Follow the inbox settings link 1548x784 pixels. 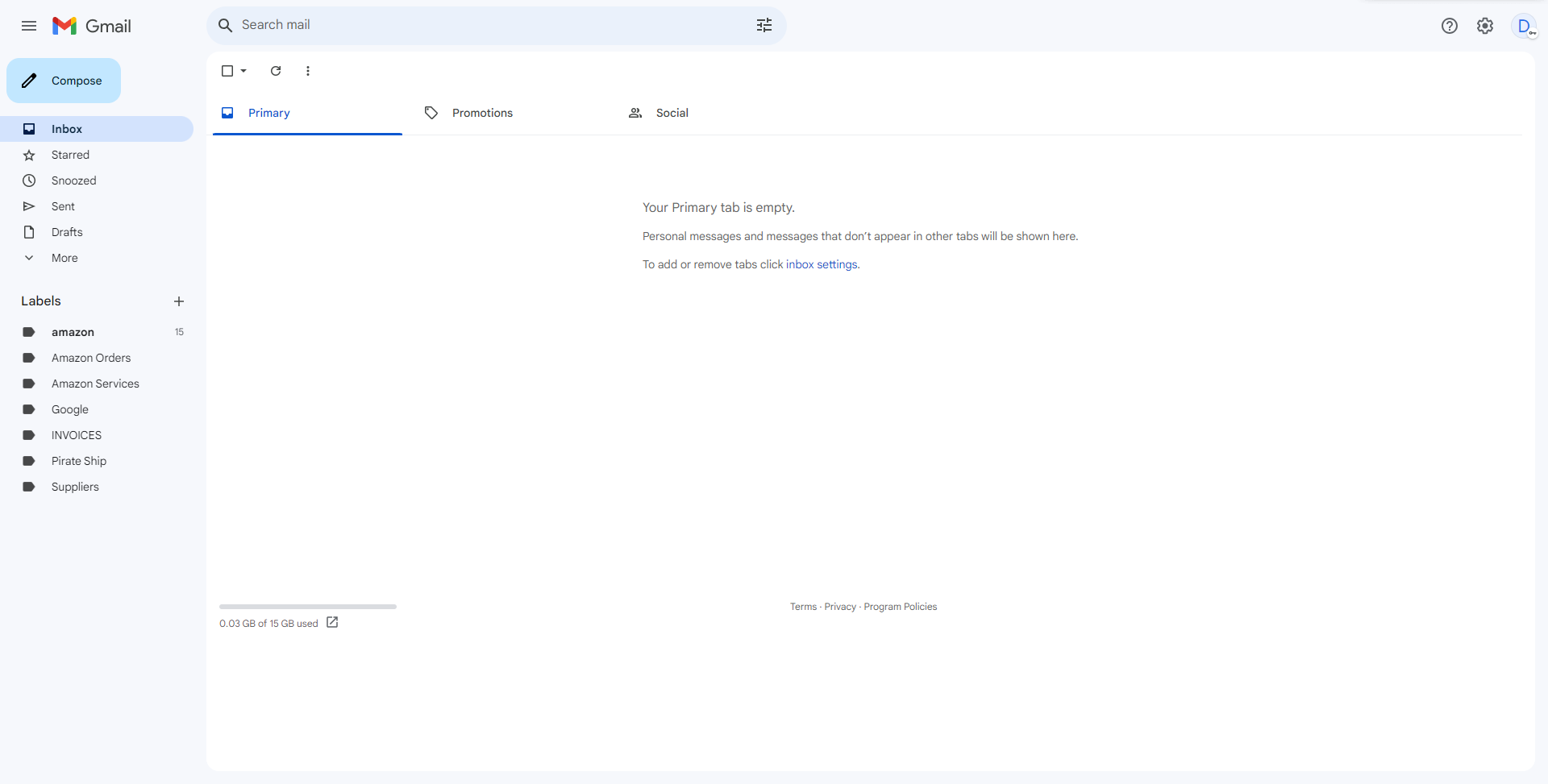[822, 264]
